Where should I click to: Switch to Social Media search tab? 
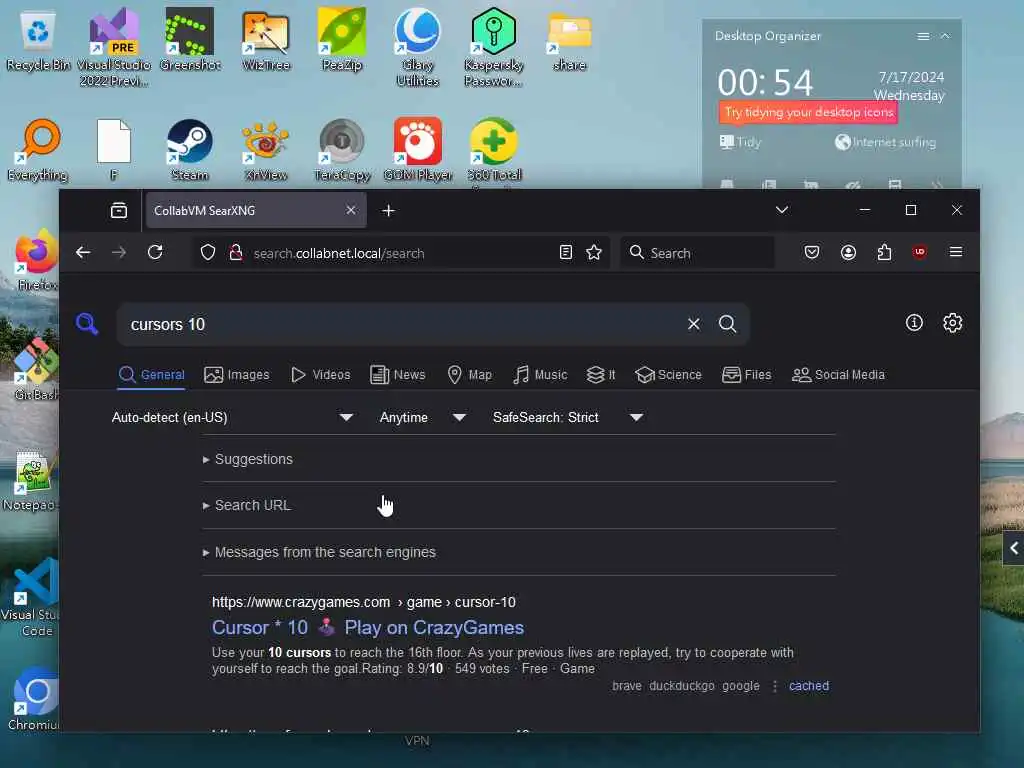pyautogui.click(x=839, y=375)
